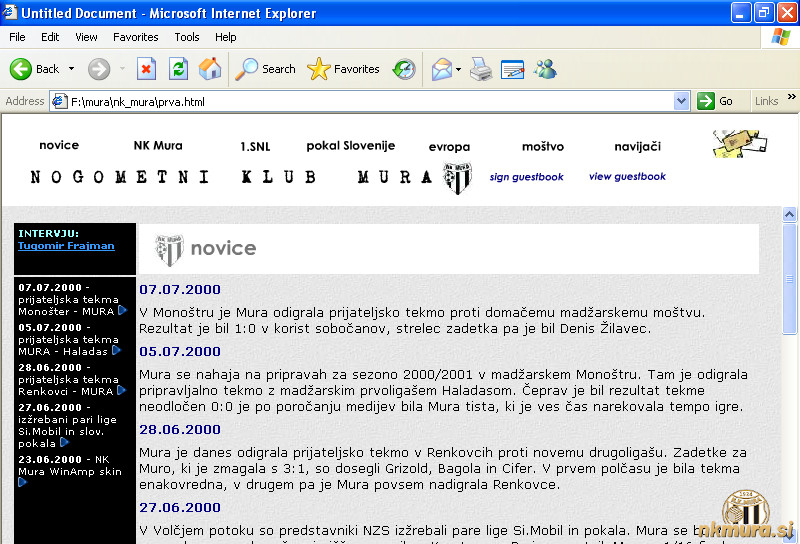800x544 pixels.
Task: Open the Favorites menu
Action: coord(135,37)
